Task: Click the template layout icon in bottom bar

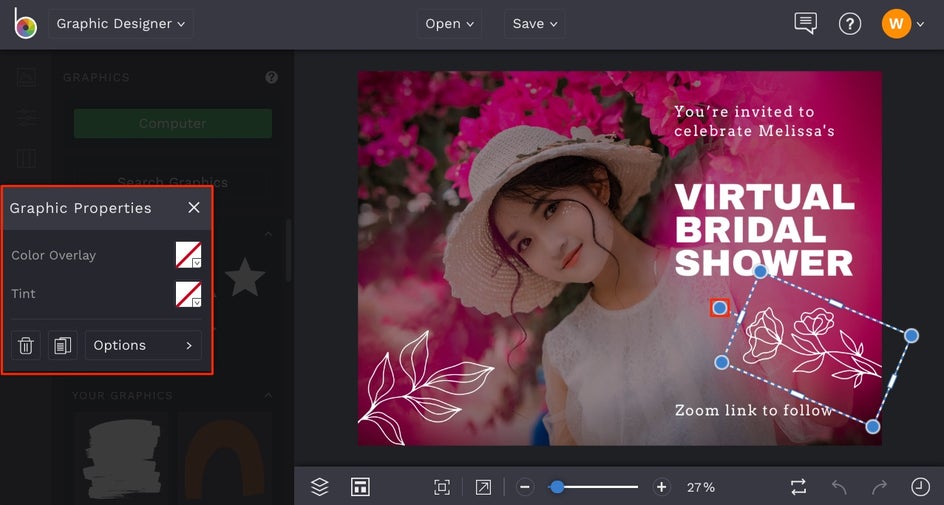Action: pos(360,487)
